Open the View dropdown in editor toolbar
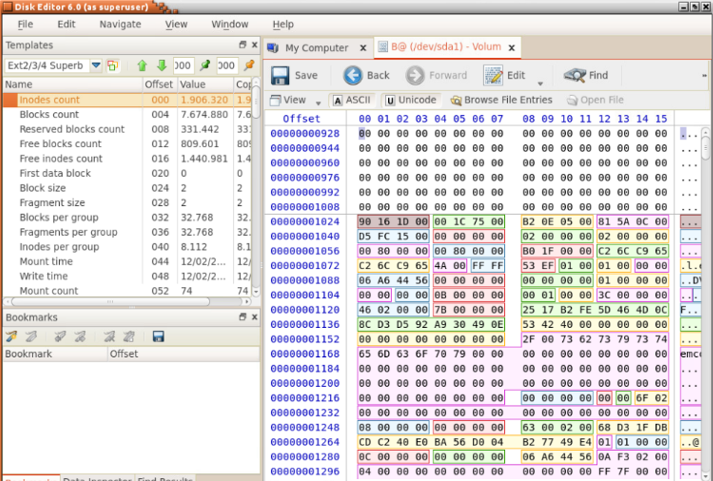 [318, 102]
